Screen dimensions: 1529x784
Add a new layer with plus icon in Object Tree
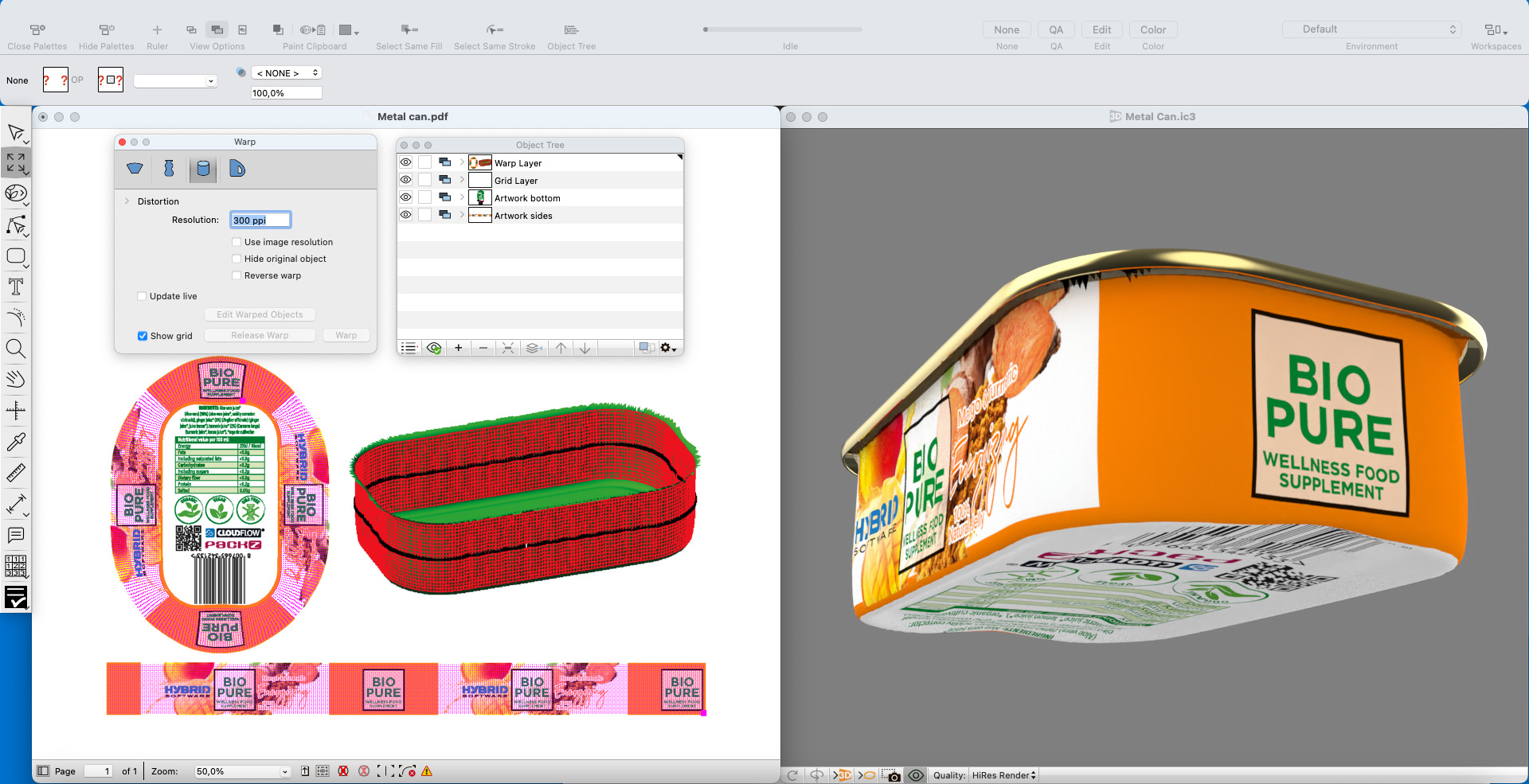[x=458, y=348]
